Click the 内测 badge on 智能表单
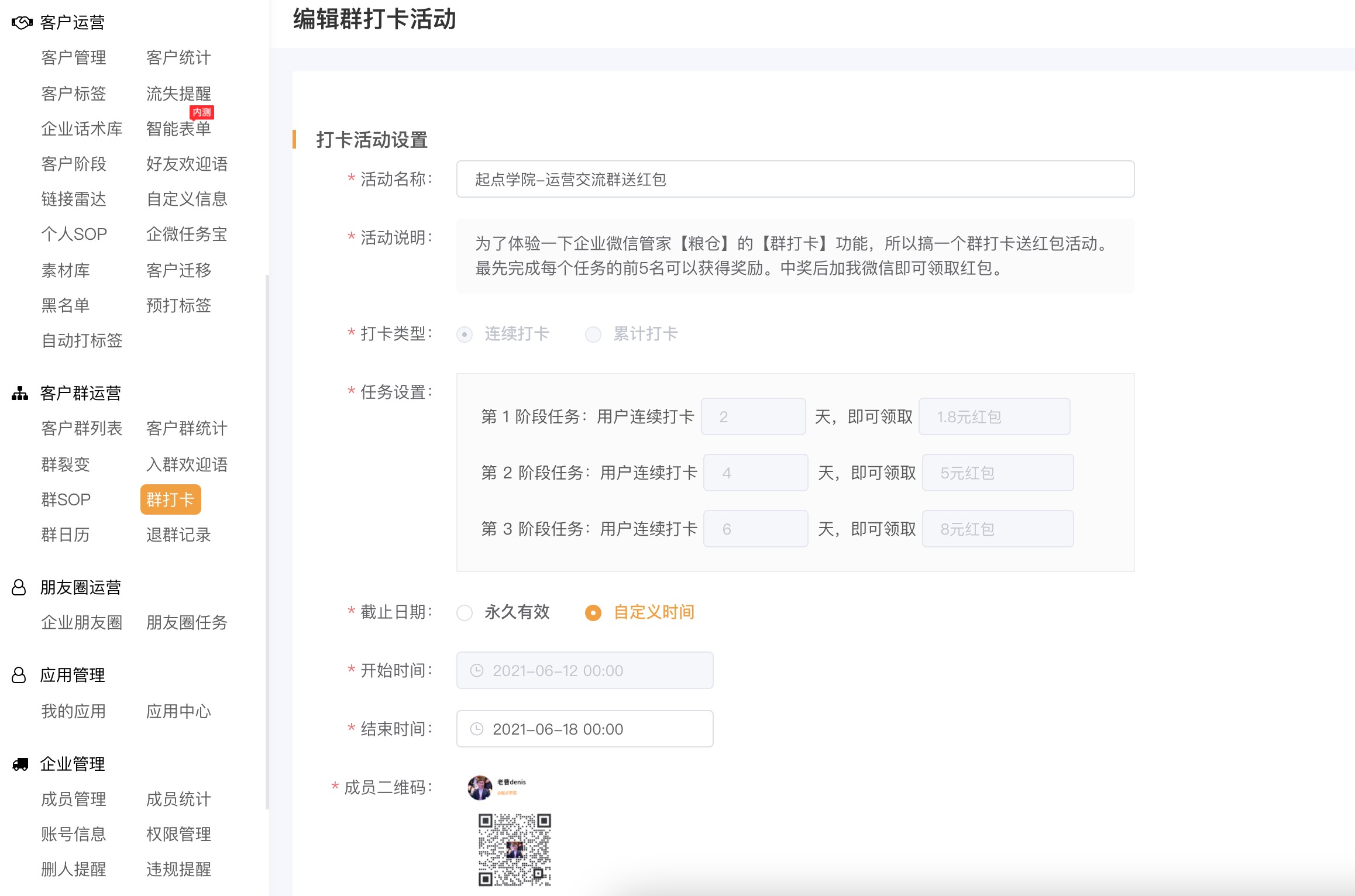1355x896 pixels. [202, 113]
